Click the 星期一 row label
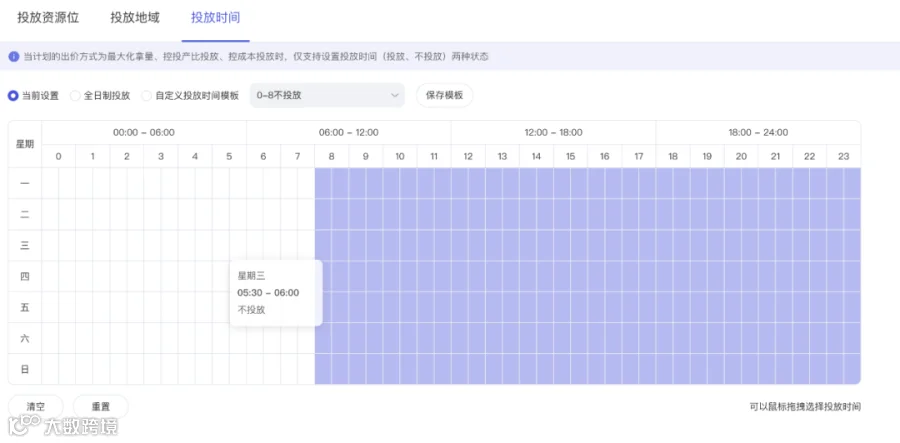Image resolution: width=900 pixels, height=443 pixels. coord(25,183)
